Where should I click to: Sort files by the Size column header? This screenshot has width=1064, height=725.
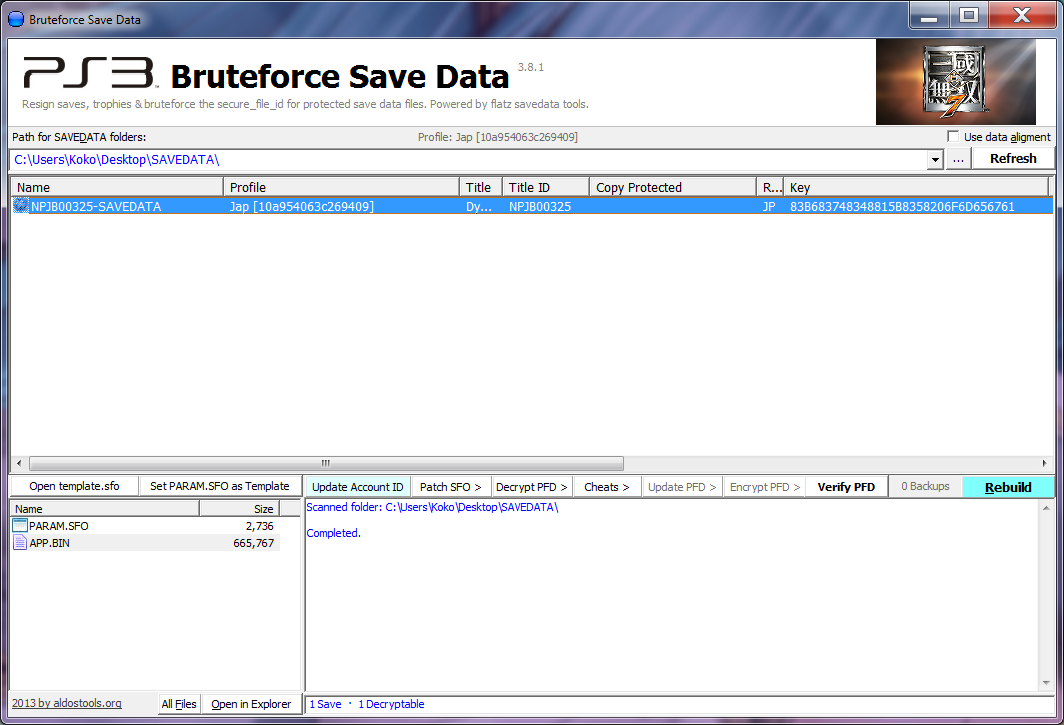(240, 508)
